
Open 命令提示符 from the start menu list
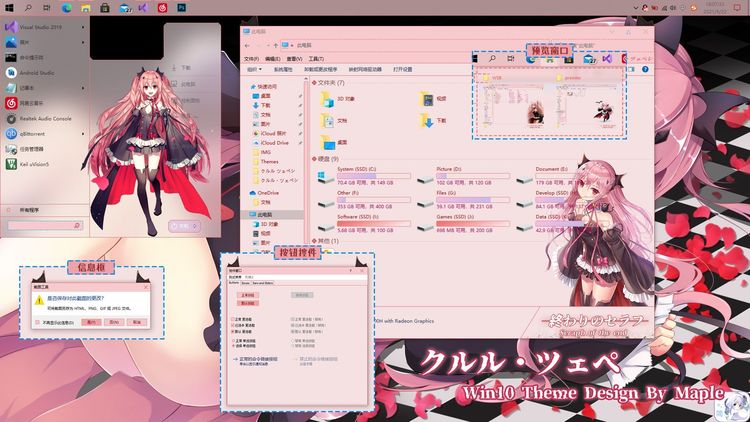coord(45,57)
